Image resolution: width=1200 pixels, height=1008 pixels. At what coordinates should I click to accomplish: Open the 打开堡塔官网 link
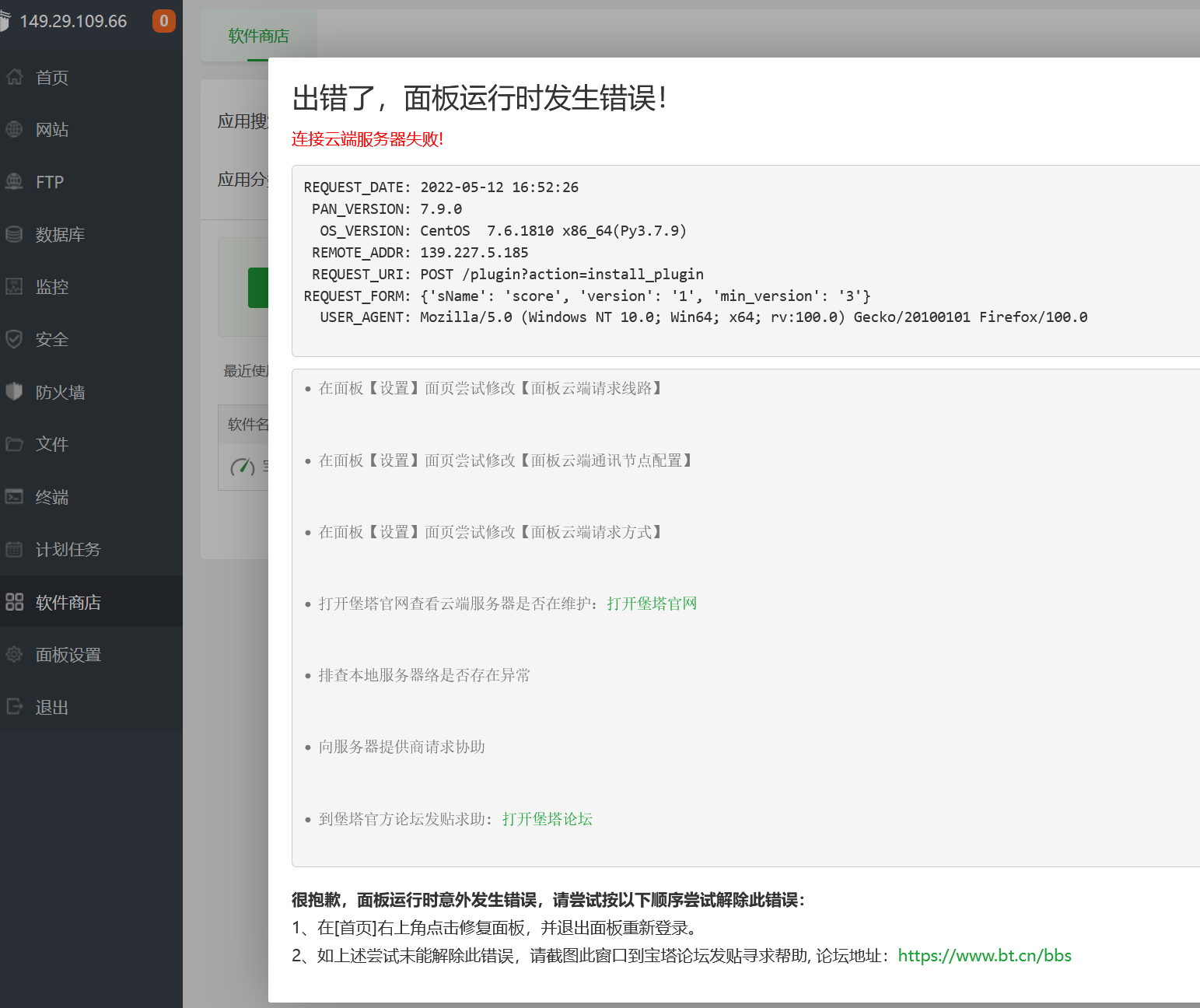coord(652,604)
